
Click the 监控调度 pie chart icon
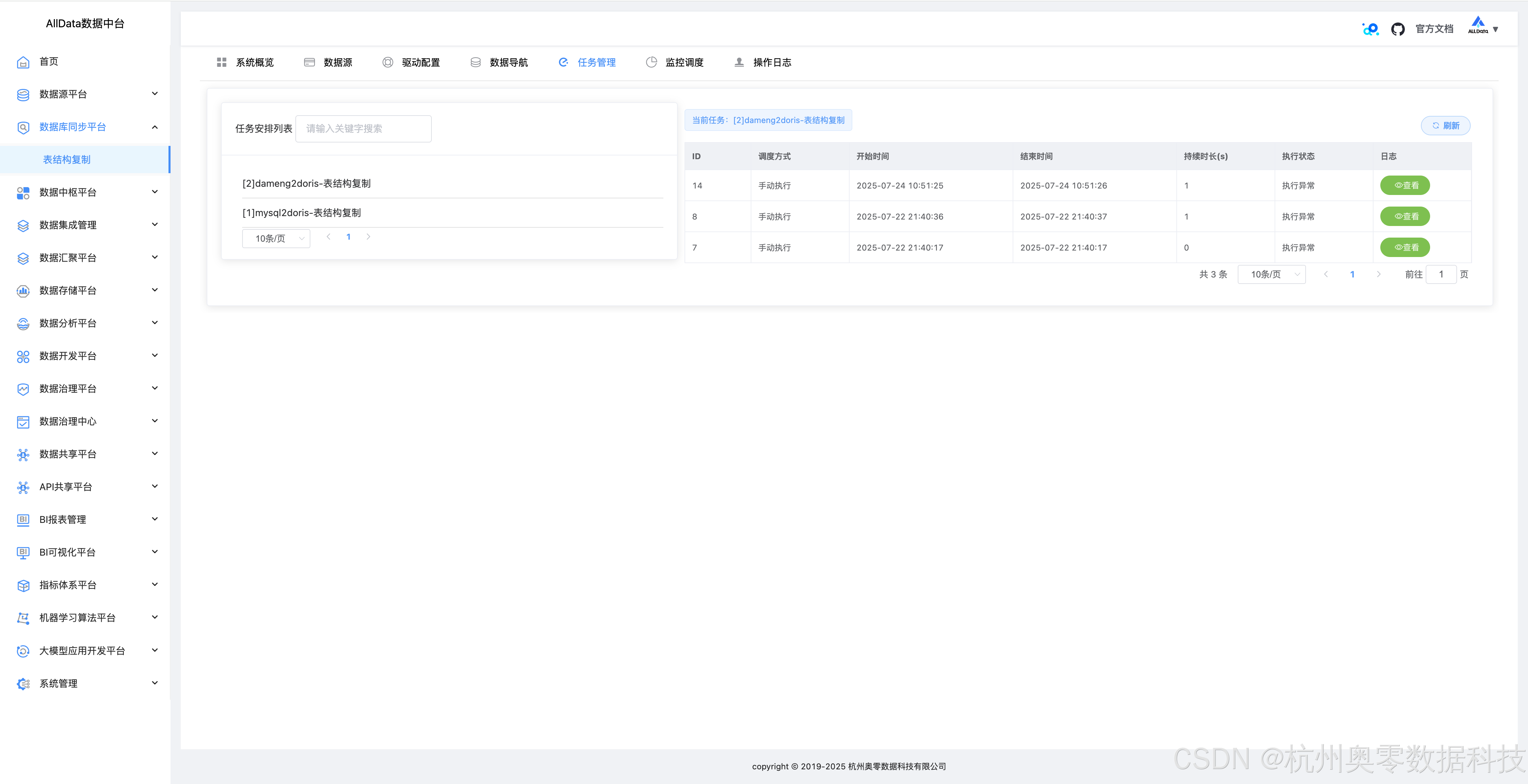tap(651, 62)
